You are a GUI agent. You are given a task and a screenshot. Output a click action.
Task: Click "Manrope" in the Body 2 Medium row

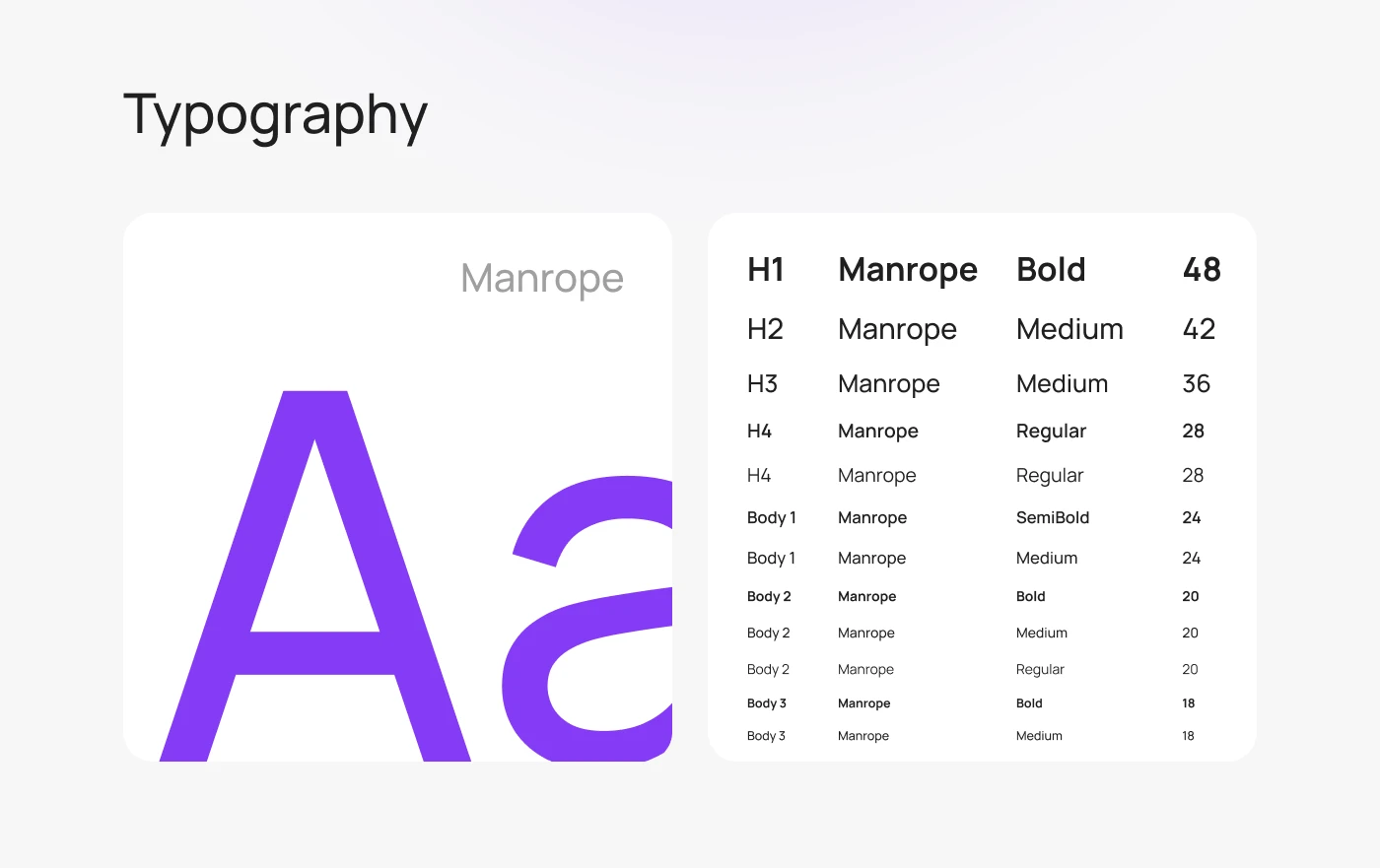(865, 634)
